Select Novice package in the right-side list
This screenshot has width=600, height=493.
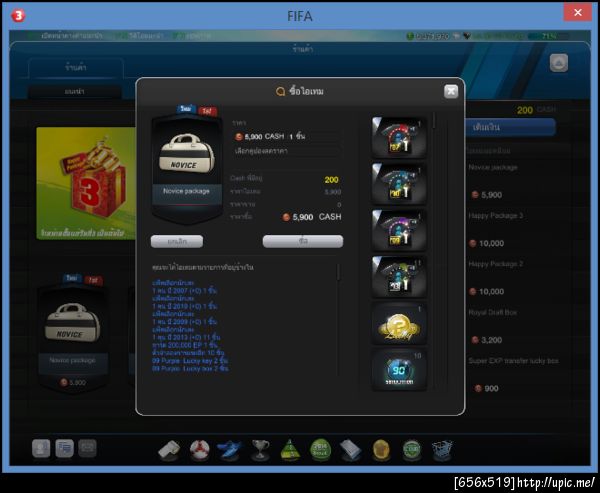[512, 182]
